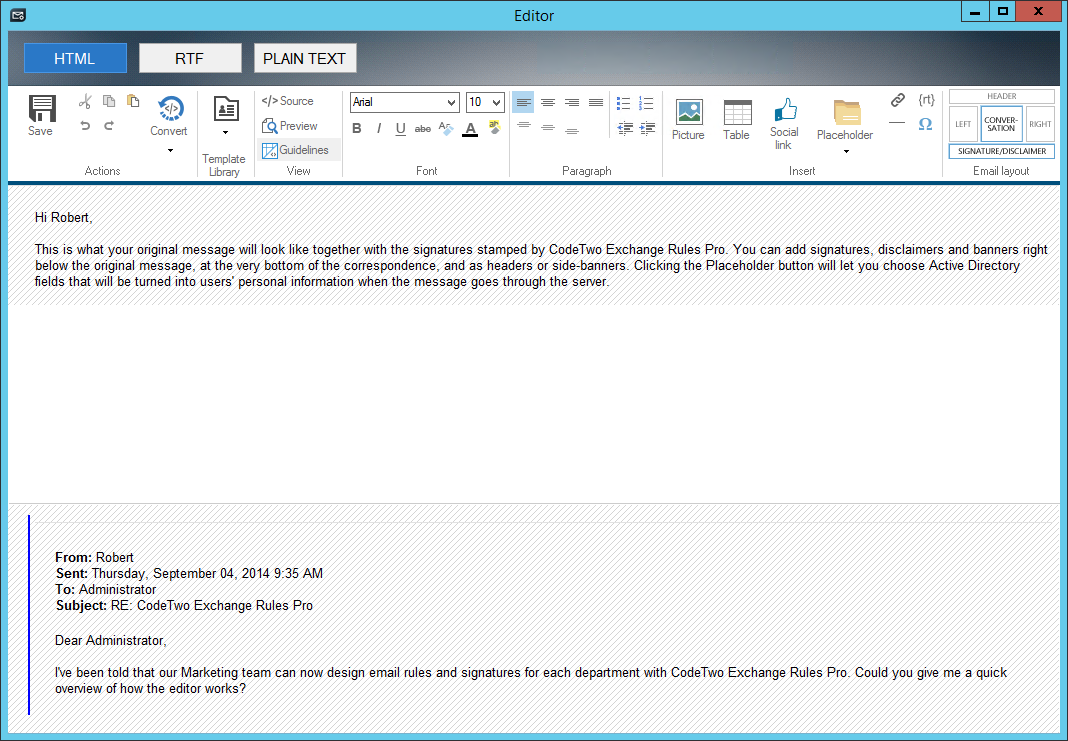
Task: Insert a horizontal line
Action: point(897,123)
